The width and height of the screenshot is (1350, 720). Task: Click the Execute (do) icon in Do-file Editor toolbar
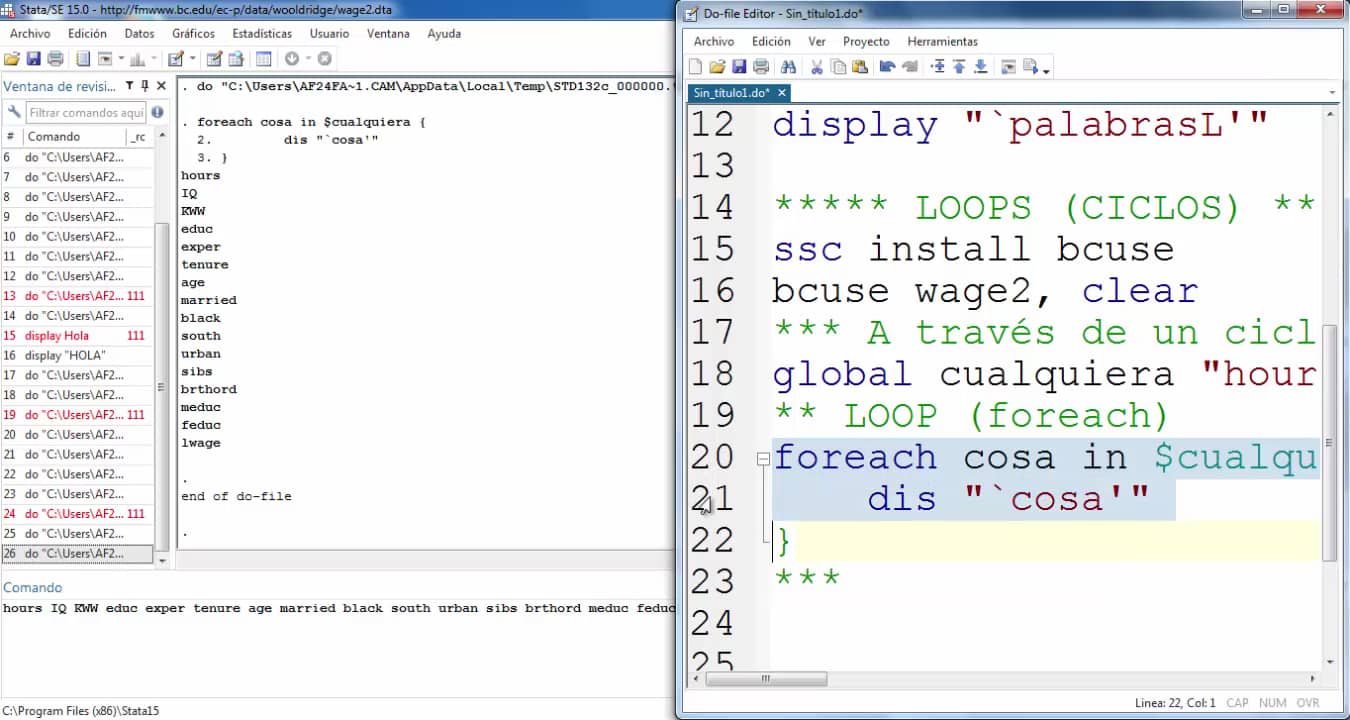point(1030,67)
